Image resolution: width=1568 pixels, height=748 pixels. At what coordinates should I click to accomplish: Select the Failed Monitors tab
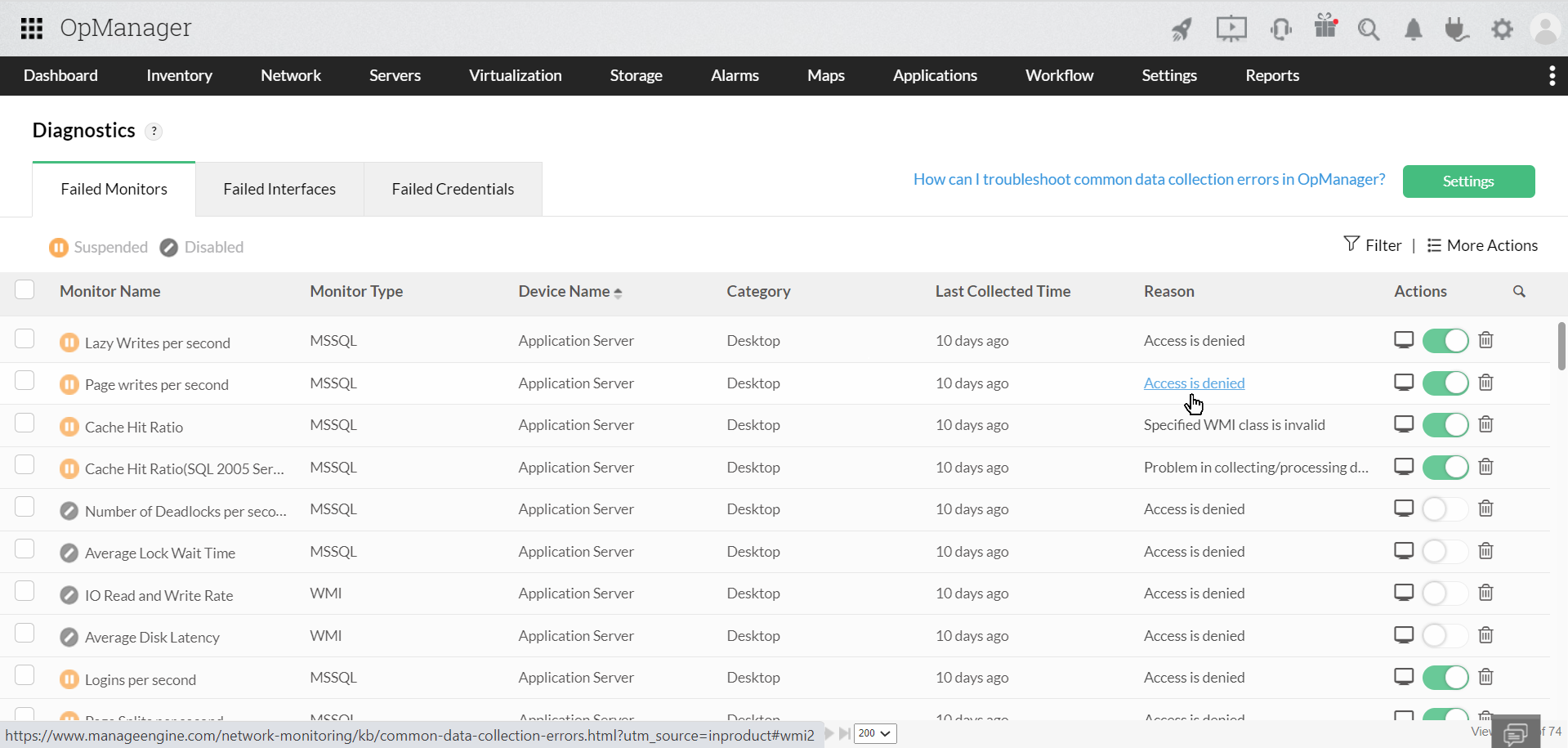[x=114, y=189]
